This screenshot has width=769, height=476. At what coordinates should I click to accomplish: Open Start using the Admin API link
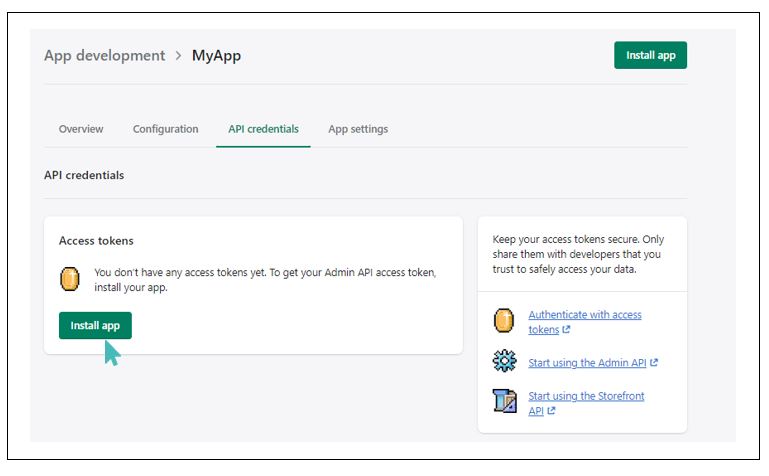click(x=587, y=363)
